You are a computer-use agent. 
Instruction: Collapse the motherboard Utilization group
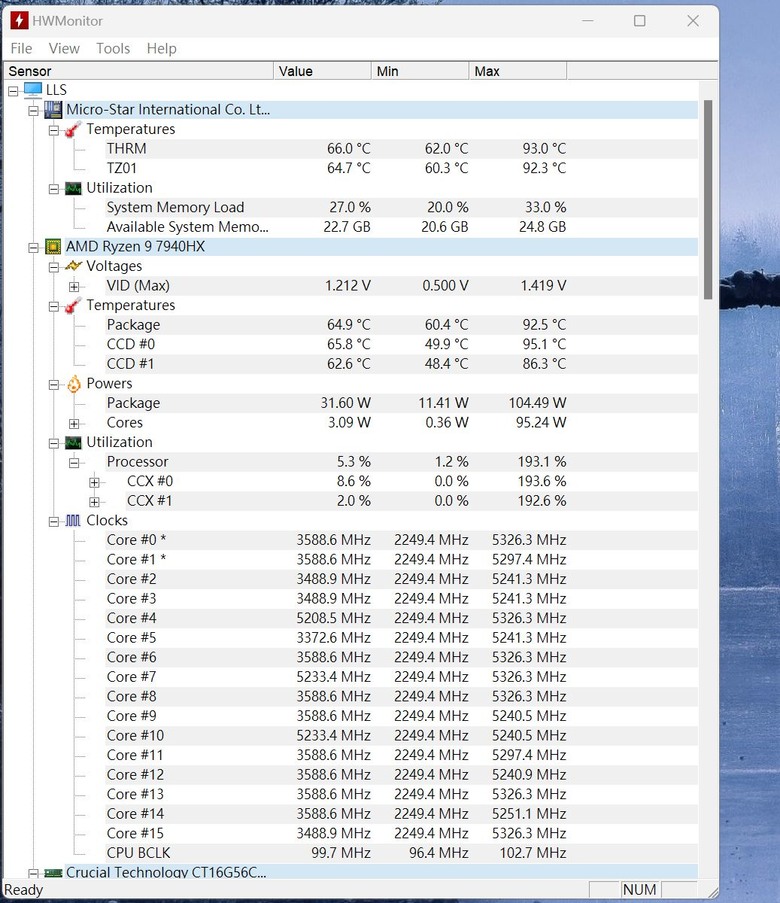tap(54, 188)
